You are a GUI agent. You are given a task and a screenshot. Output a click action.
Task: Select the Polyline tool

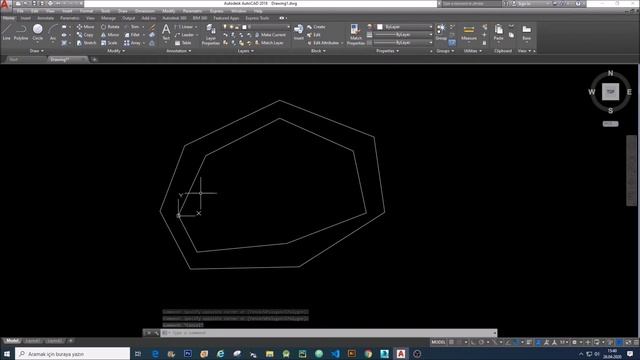pos(21,32)
